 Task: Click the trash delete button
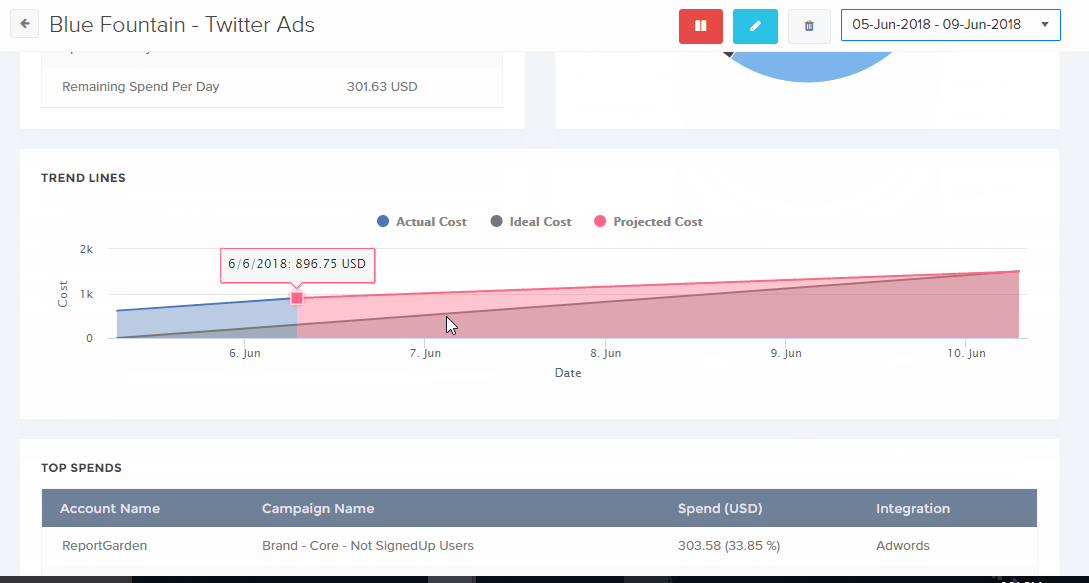point(809,26)
